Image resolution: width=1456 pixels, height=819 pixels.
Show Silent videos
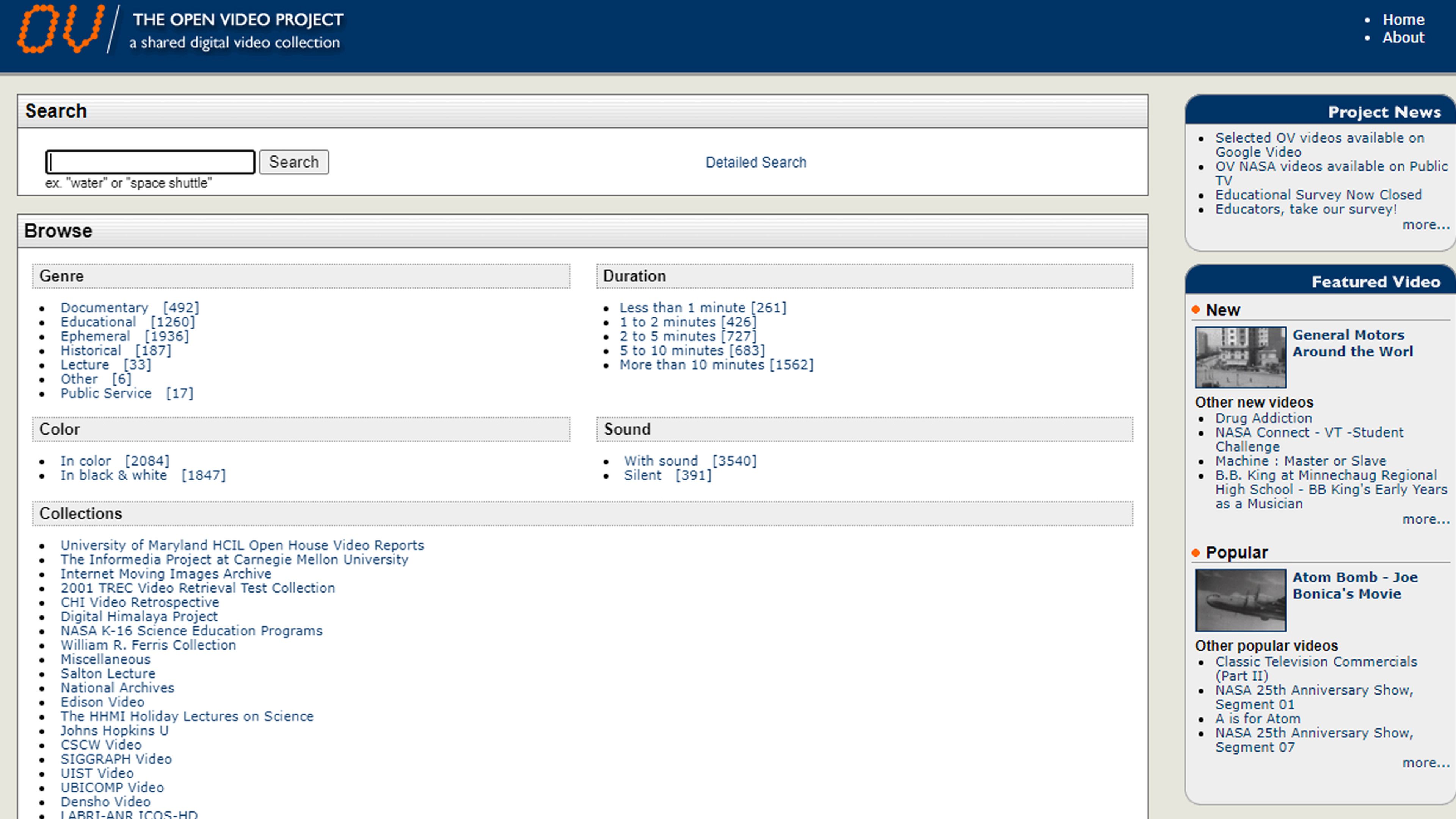(642, 475)
